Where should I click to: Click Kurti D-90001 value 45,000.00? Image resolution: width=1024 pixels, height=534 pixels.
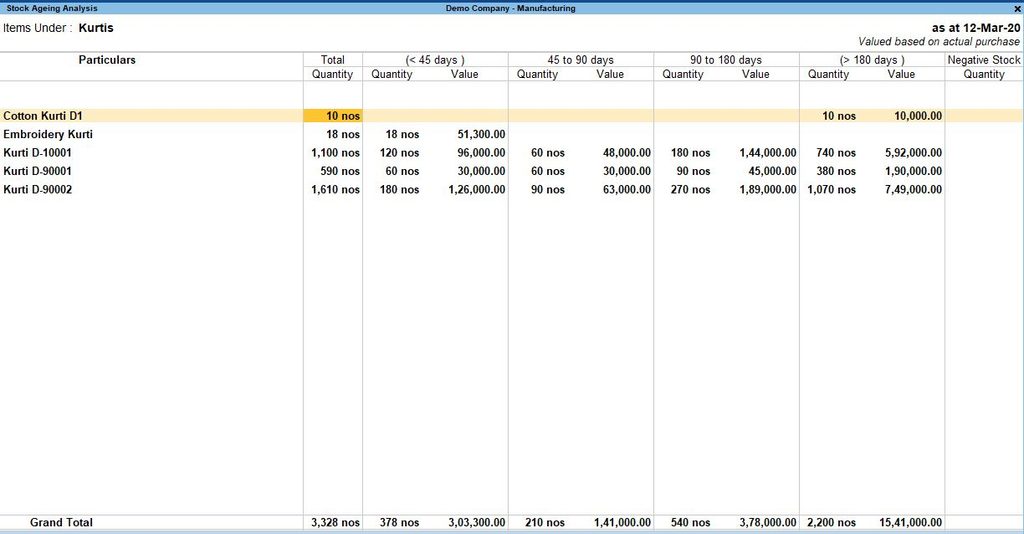pyautogui.click(x=772, y=171)
